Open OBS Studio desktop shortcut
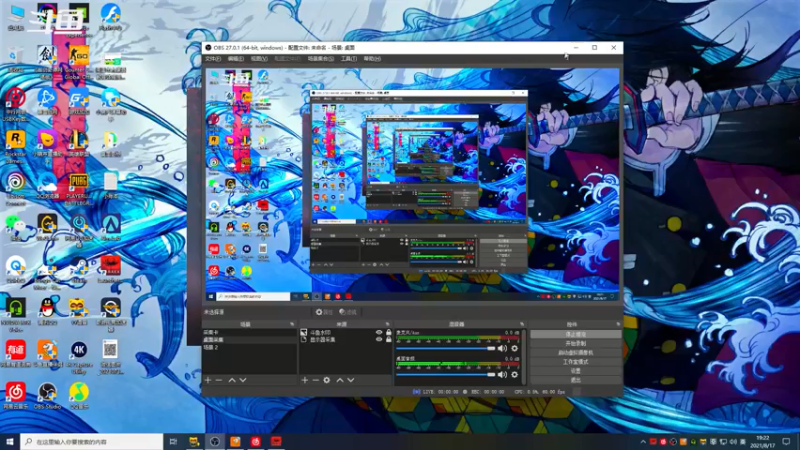 (47, 396)
